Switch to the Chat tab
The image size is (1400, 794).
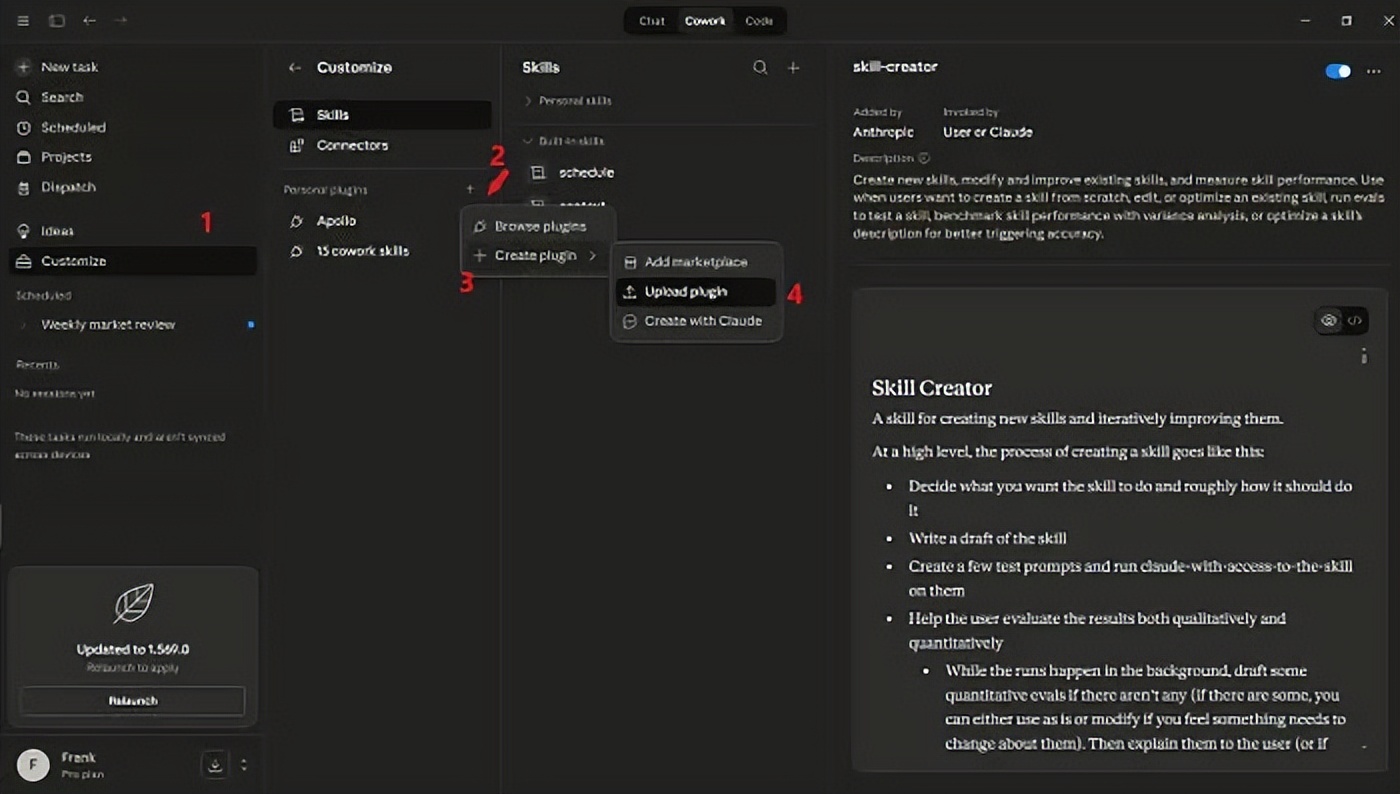click(652, 21)
